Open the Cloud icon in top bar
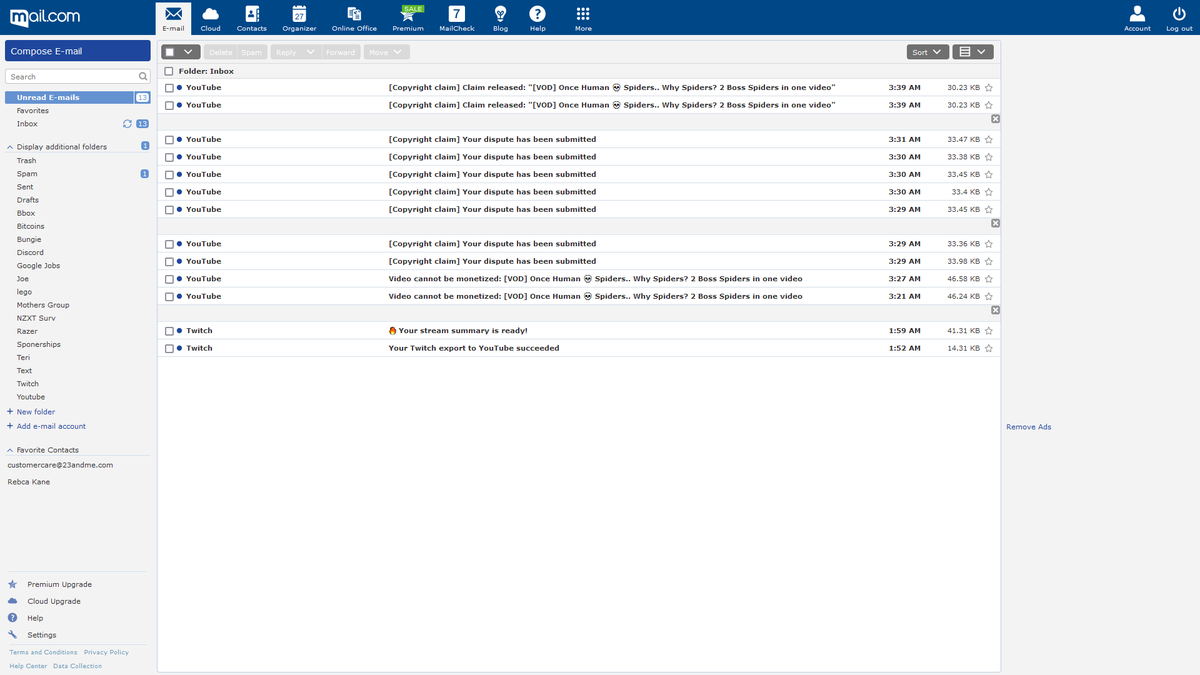 tap(210, 14)
